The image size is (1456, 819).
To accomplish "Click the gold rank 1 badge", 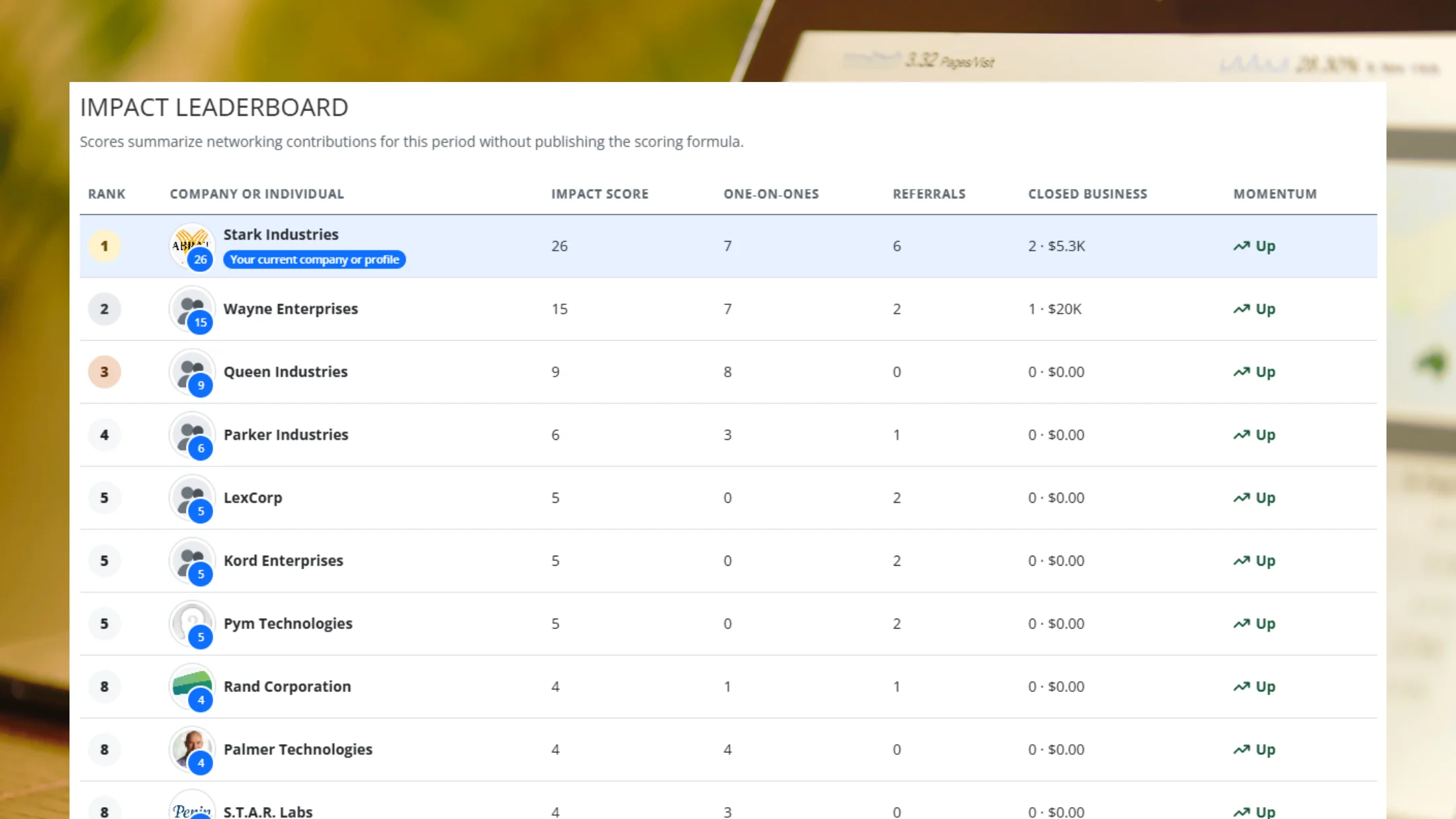I will 105,246.
